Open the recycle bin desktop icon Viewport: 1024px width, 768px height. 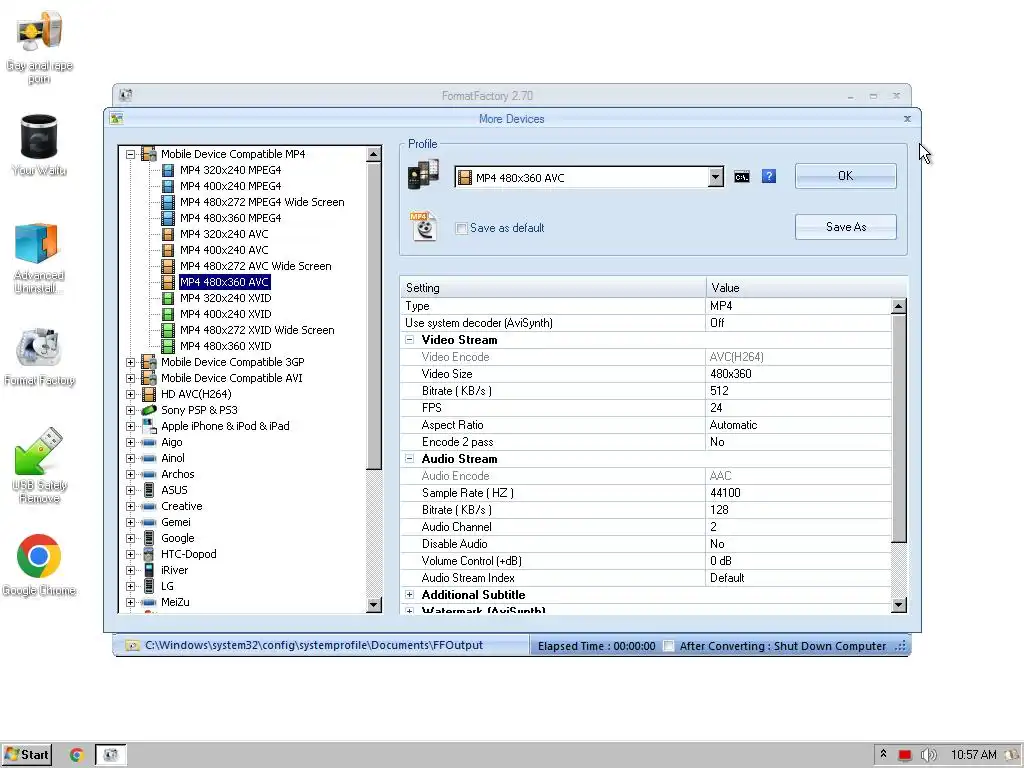(x=39, y=145)
